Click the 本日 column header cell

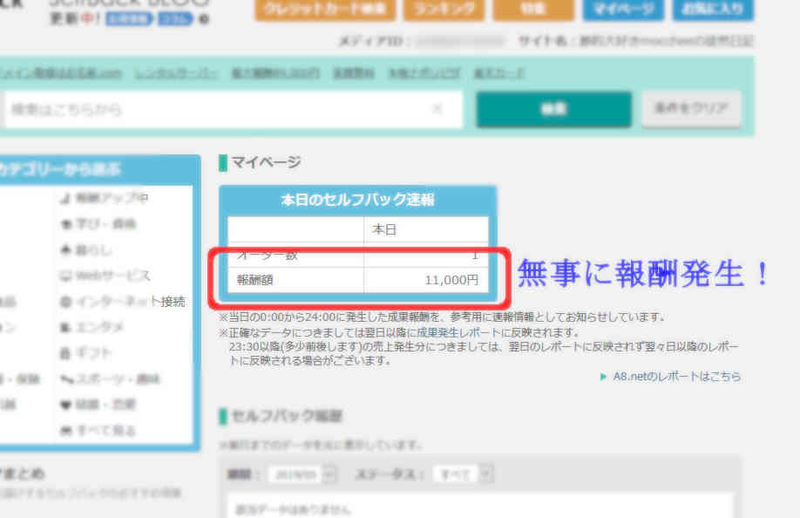pyautogui.click(x=426, y=229)
